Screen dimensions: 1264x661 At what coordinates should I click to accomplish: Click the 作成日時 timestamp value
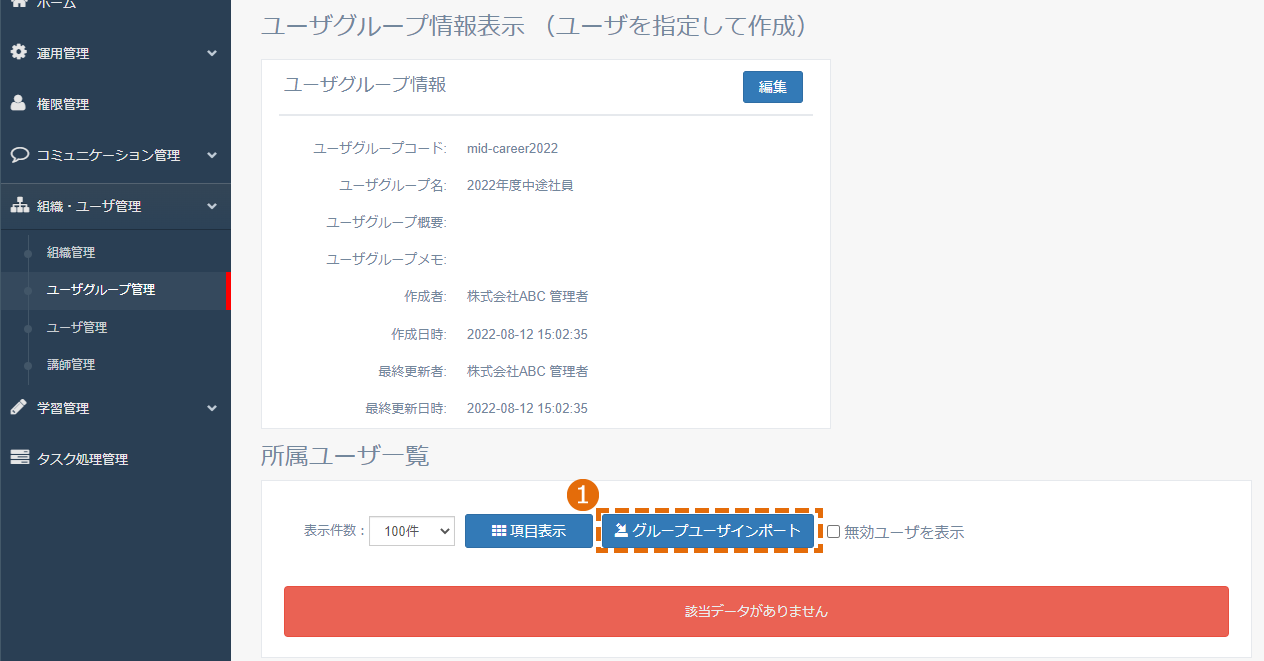pyautogui.click(x=527, y=334)
